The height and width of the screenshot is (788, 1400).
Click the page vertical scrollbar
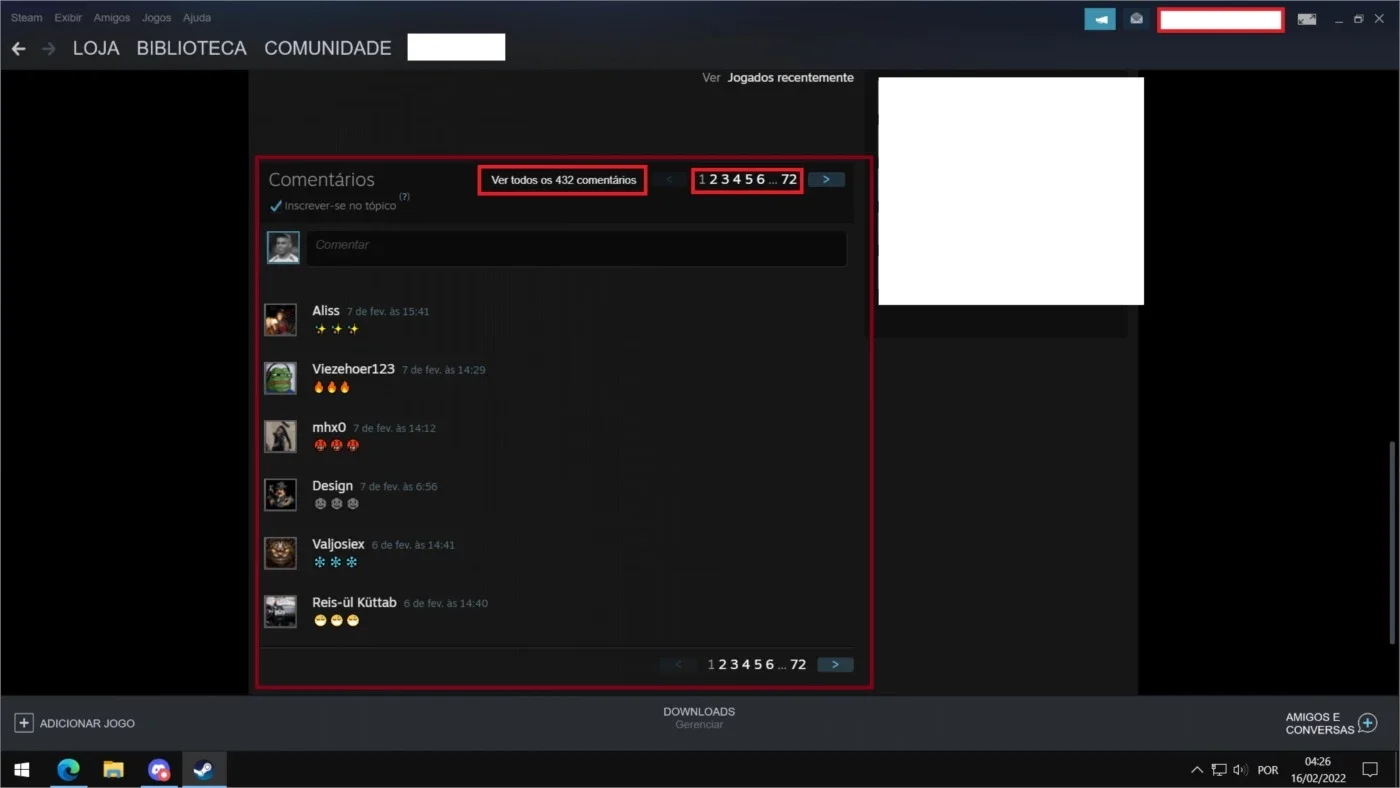coord(1394,542)
